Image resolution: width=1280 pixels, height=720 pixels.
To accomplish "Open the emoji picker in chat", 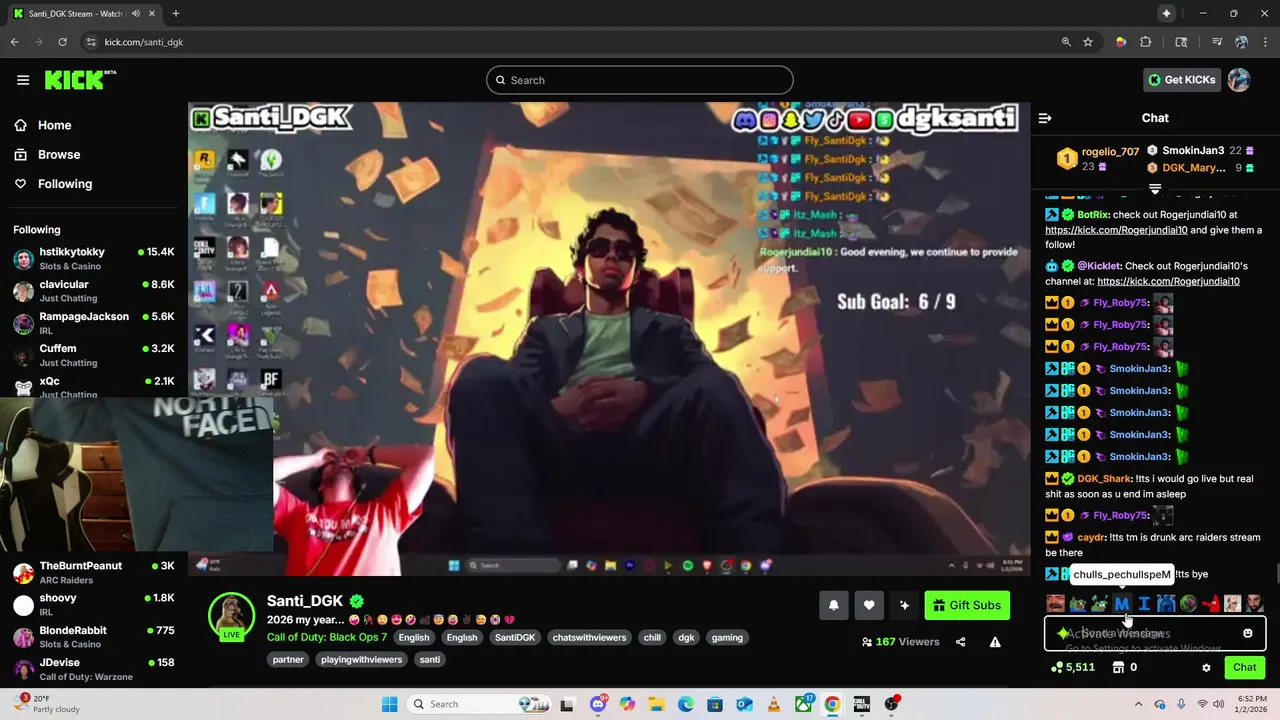I will pos(1247,633).
